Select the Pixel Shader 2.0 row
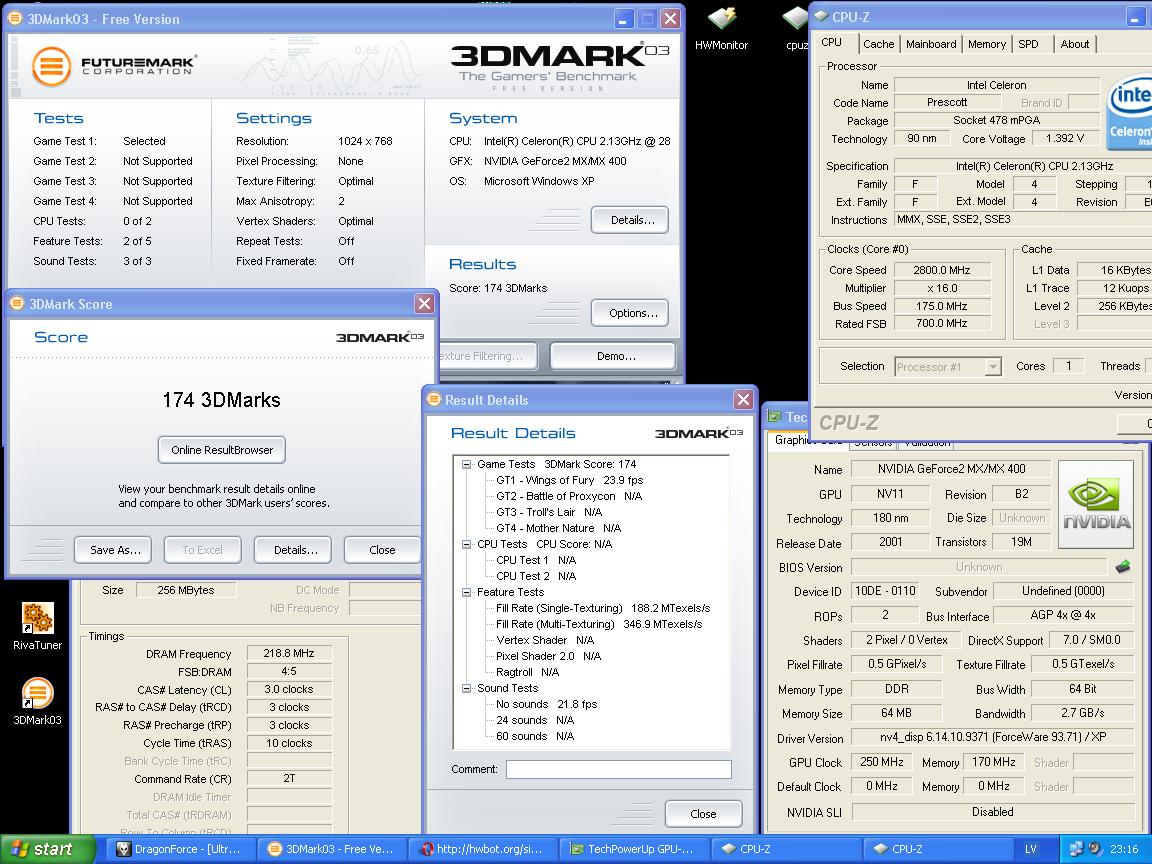Viewport: 1152px width, 864px height. 548,656
